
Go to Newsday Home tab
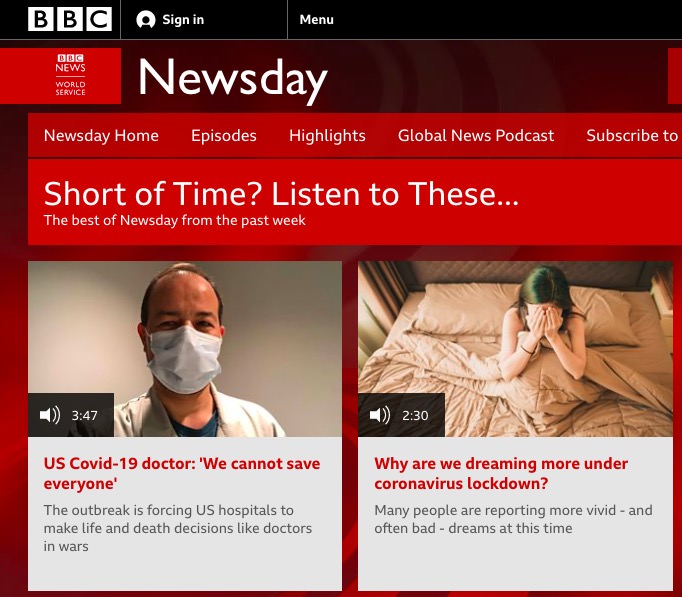point(101,136)
